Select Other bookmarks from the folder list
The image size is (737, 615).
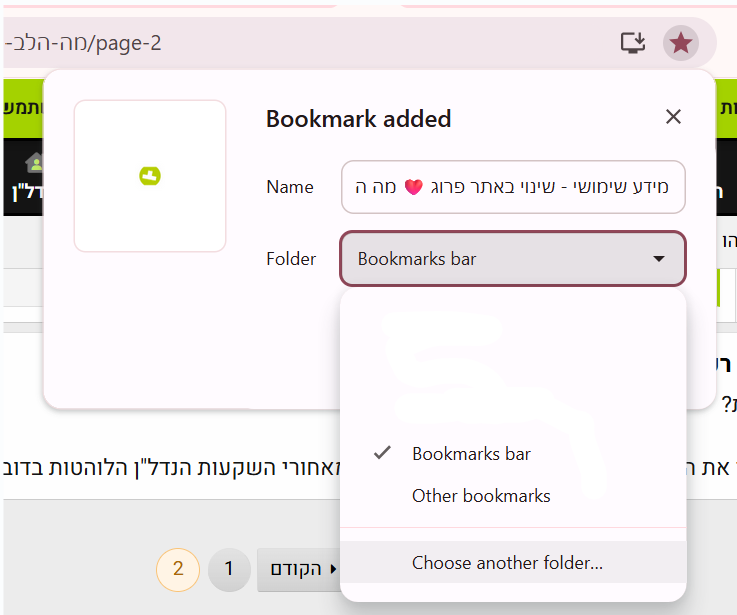[481, 496]
